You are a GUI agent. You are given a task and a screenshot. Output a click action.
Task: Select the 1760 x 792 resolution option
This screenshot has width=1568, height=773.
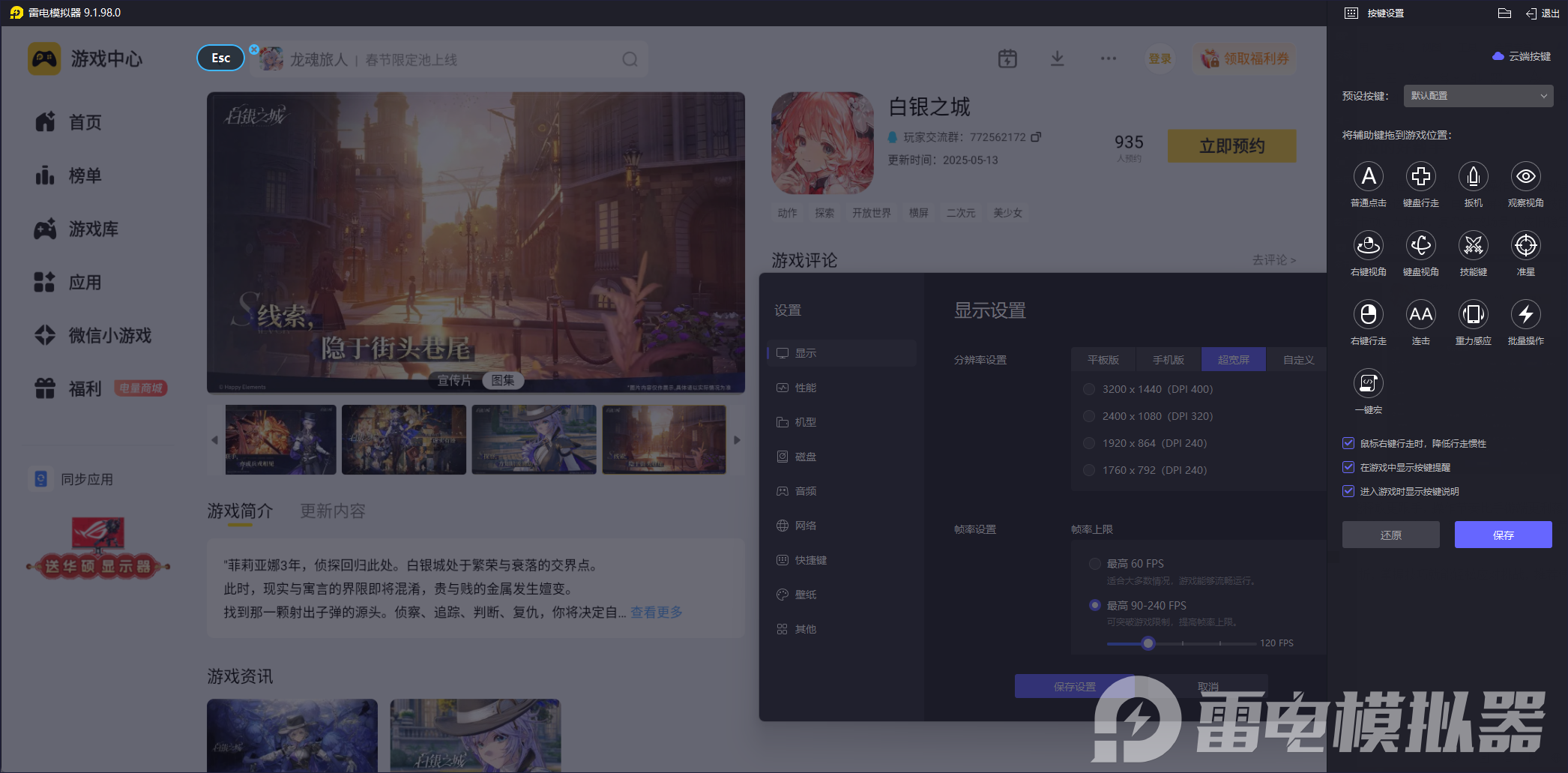(x=1089, y=470)
